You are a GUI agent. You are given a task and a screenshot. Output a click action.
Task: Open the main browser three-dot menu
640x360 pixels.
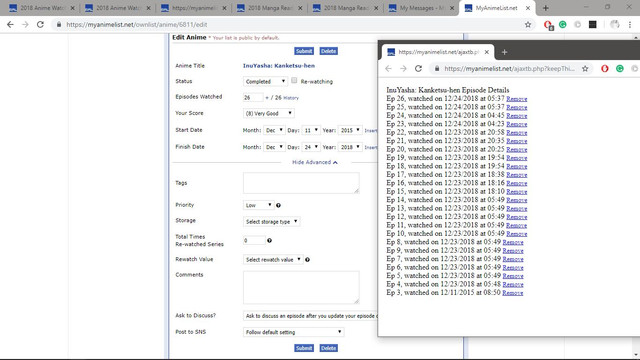tap(630, 24)
